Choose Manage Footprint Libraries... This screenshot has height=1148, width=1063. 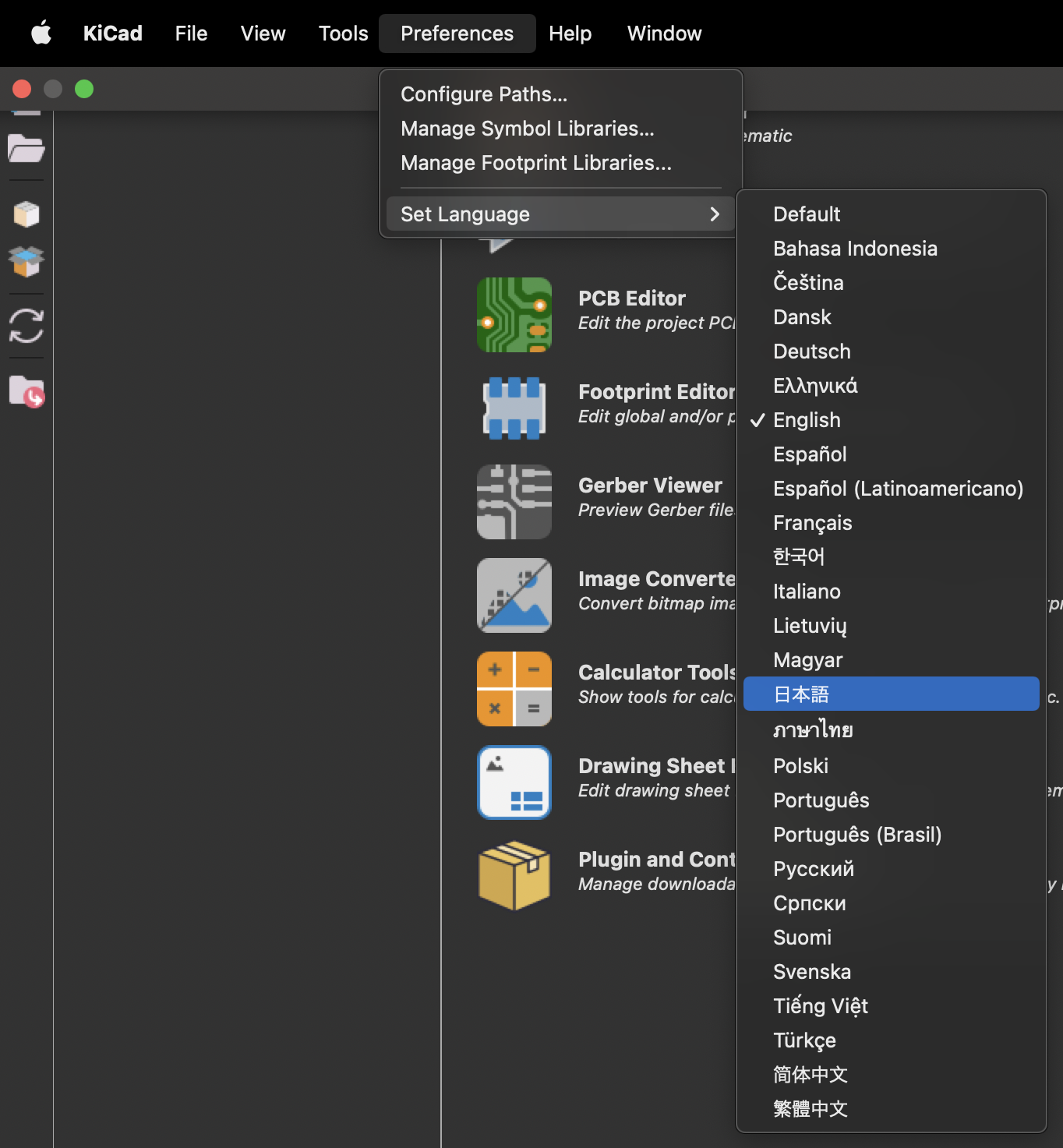561,163
